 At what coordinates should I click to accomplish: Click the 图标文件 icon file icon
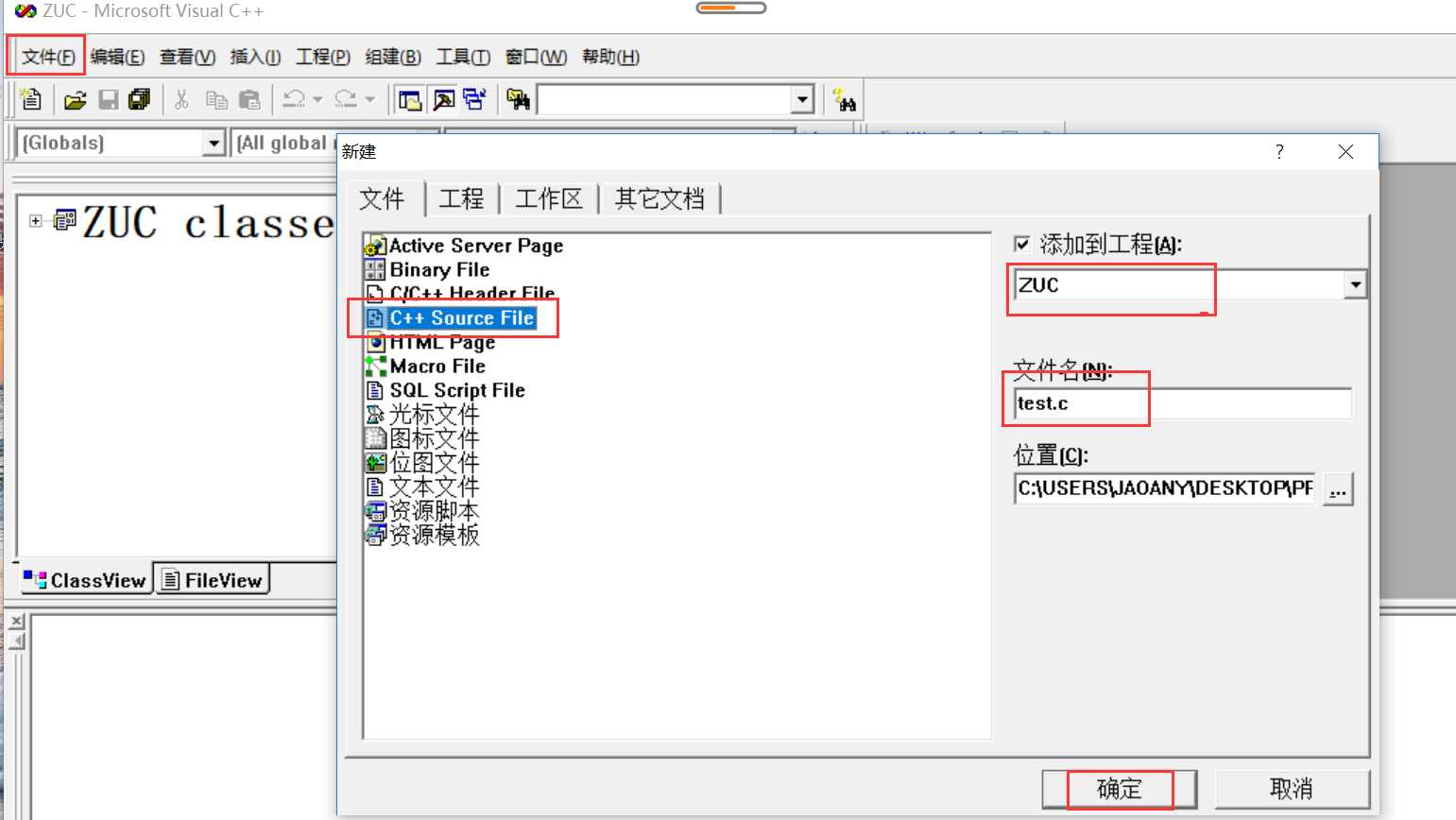(x=375, y=438)
